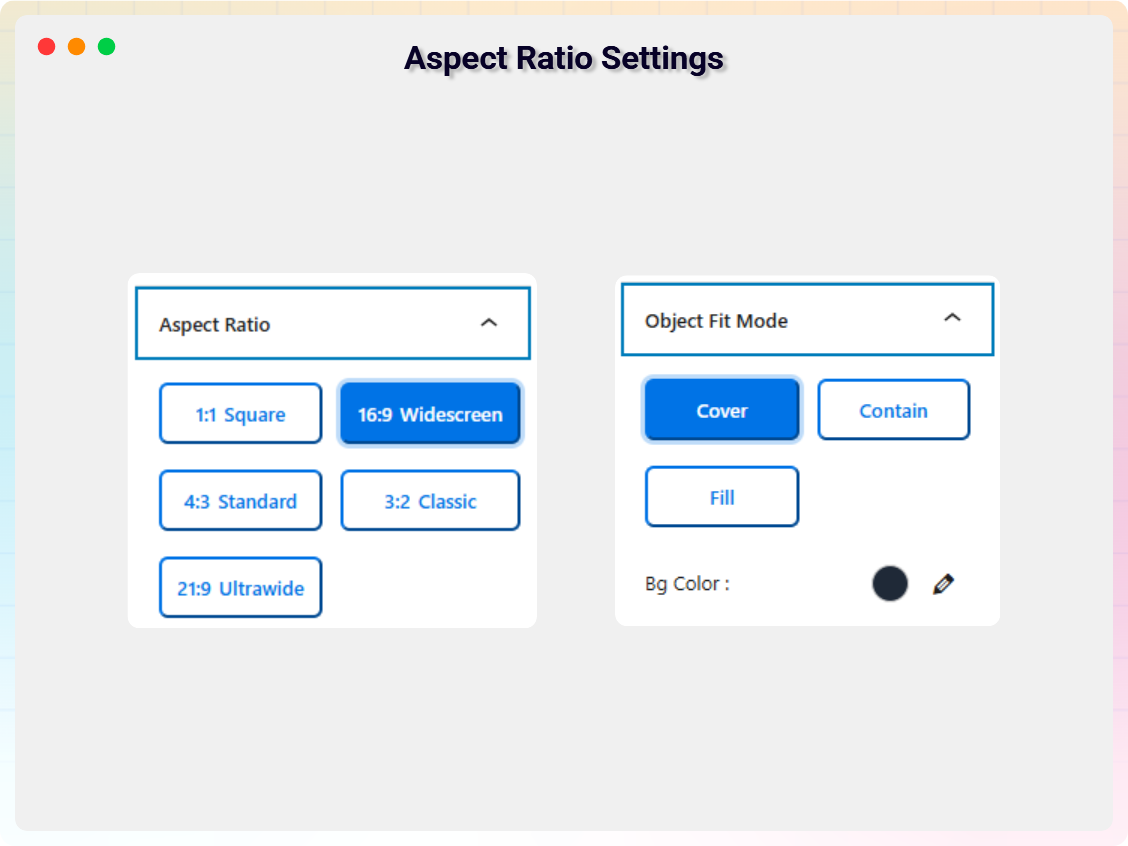
Task: Switch to 21:9 Ultrawide ratio
Action: pyautogui.click(x=240, y=588)
